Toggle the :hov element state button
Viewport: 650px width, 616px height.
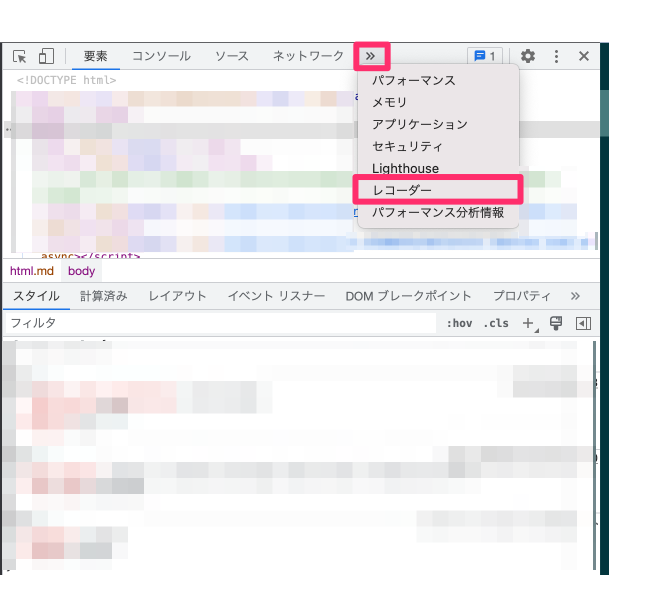tap(459, 323)
